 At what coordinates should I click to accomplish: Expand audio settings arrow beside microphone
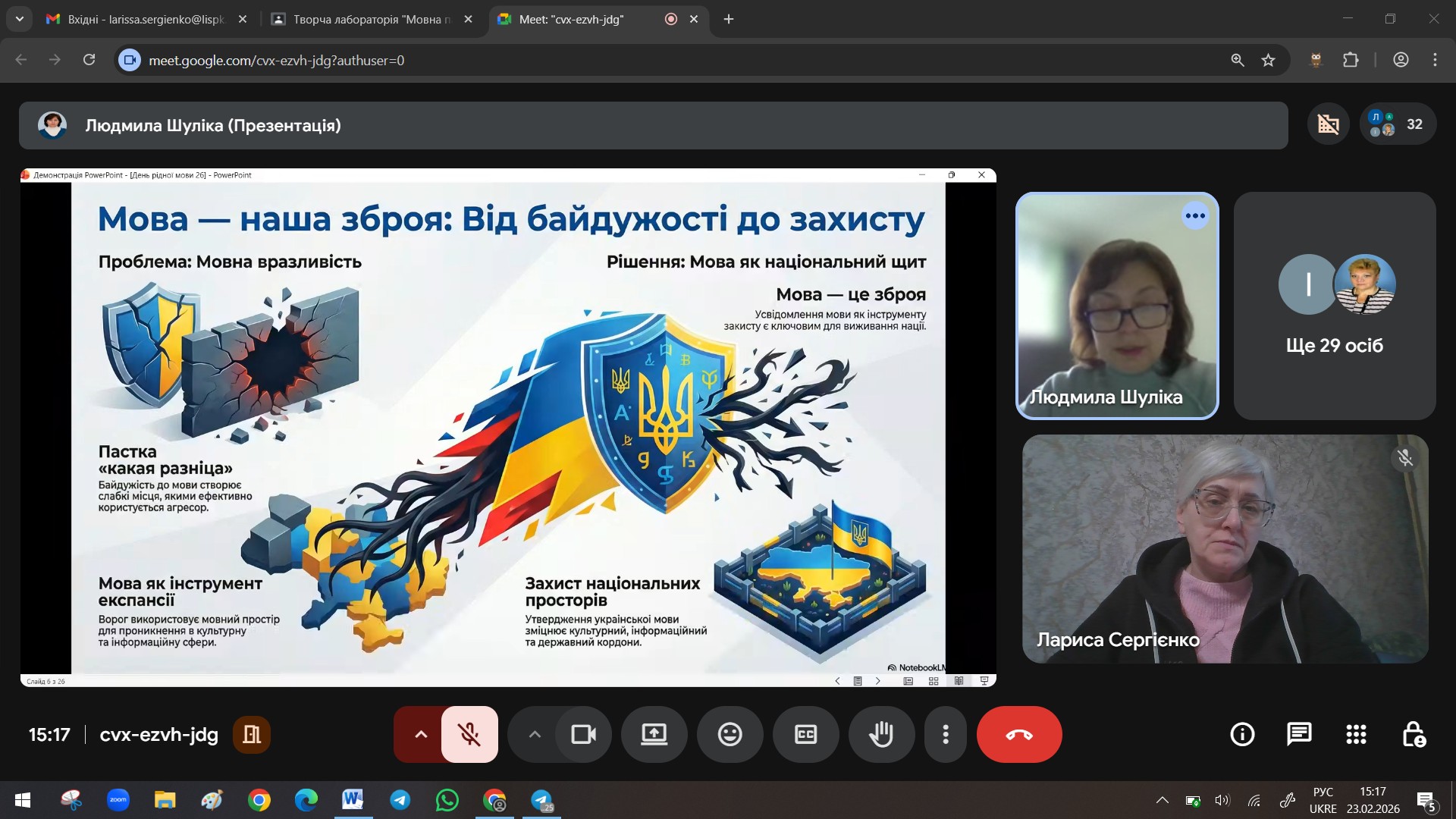(x=421, y=734)
